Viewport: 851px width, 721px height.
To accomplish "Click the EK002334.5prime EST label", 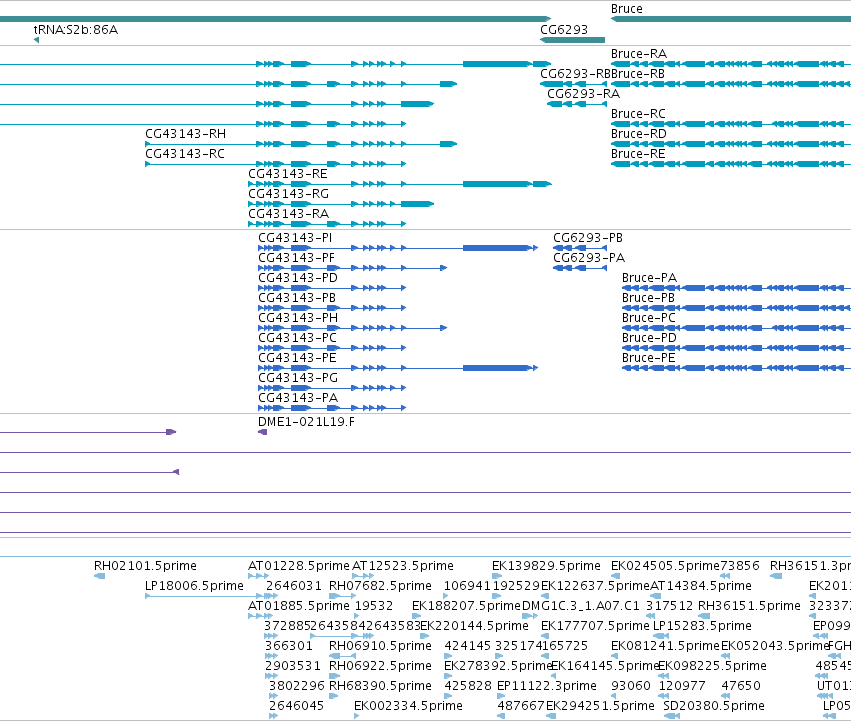I will tap(408, 706).
